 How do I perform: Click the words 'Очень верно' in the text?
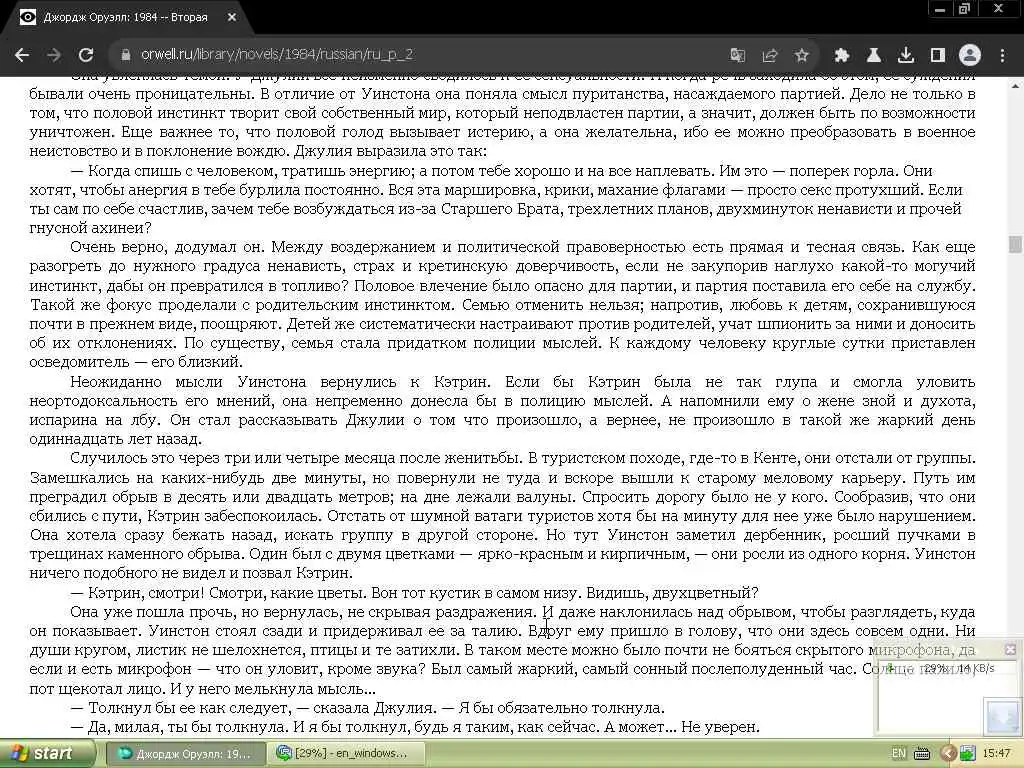[x=119, y=247]
